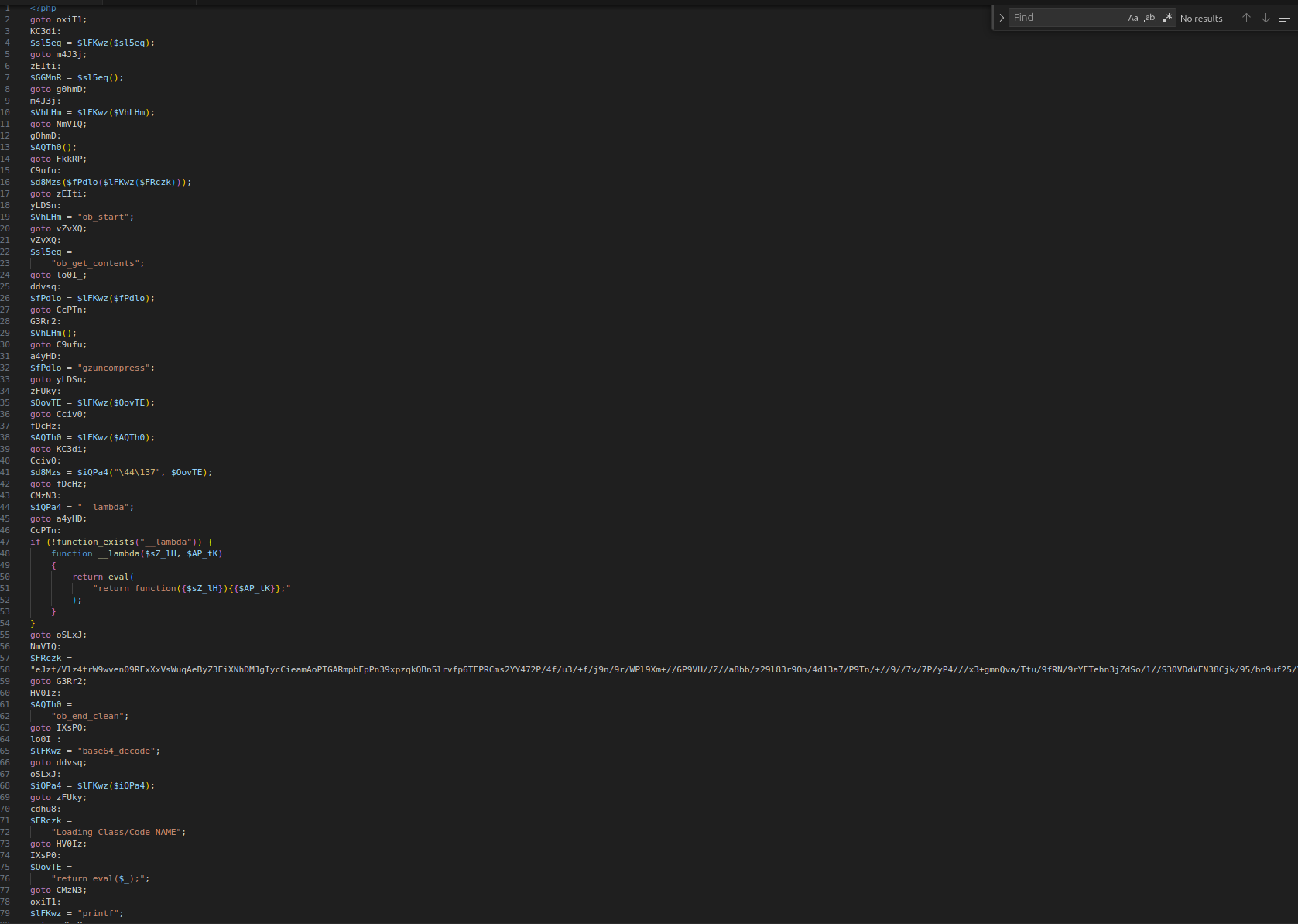1298x924 pixels.
Task: Click the "base64_decode" string on line 65
Action: point(116,751)
